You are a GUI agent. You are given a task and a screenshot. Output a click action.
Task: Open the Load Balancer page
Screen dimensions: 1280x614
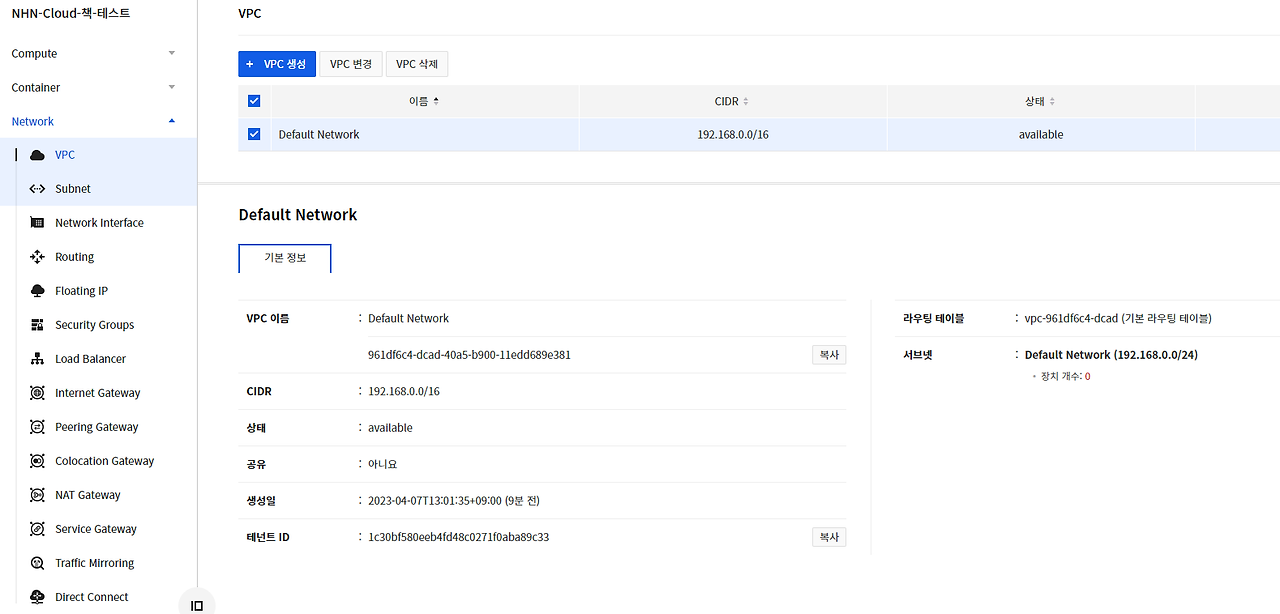[x=90, y=359]
